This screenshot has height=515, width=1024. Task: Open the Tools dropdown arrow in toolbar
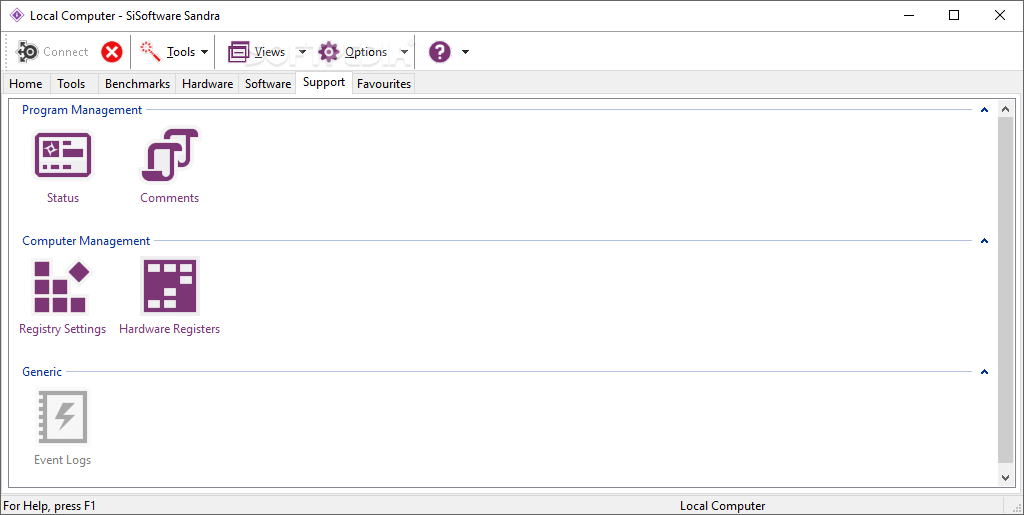[204, 52]
